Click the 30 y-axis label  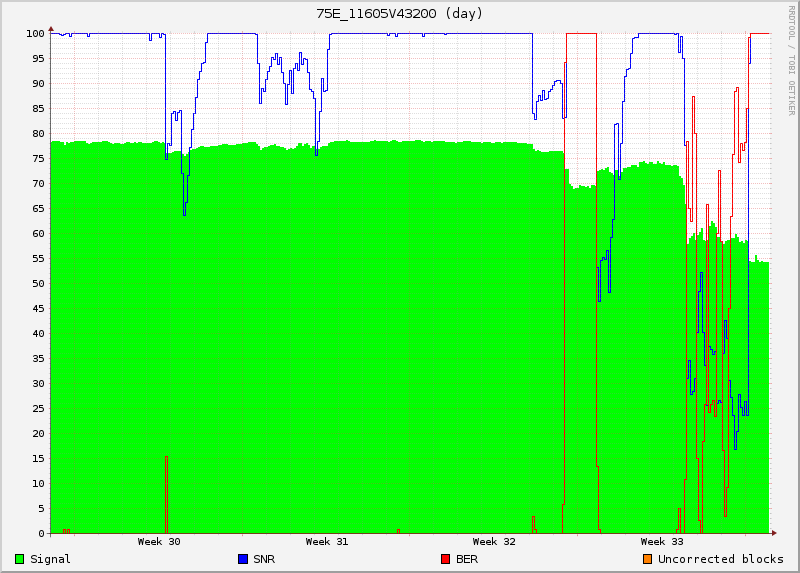coord(38,384)
